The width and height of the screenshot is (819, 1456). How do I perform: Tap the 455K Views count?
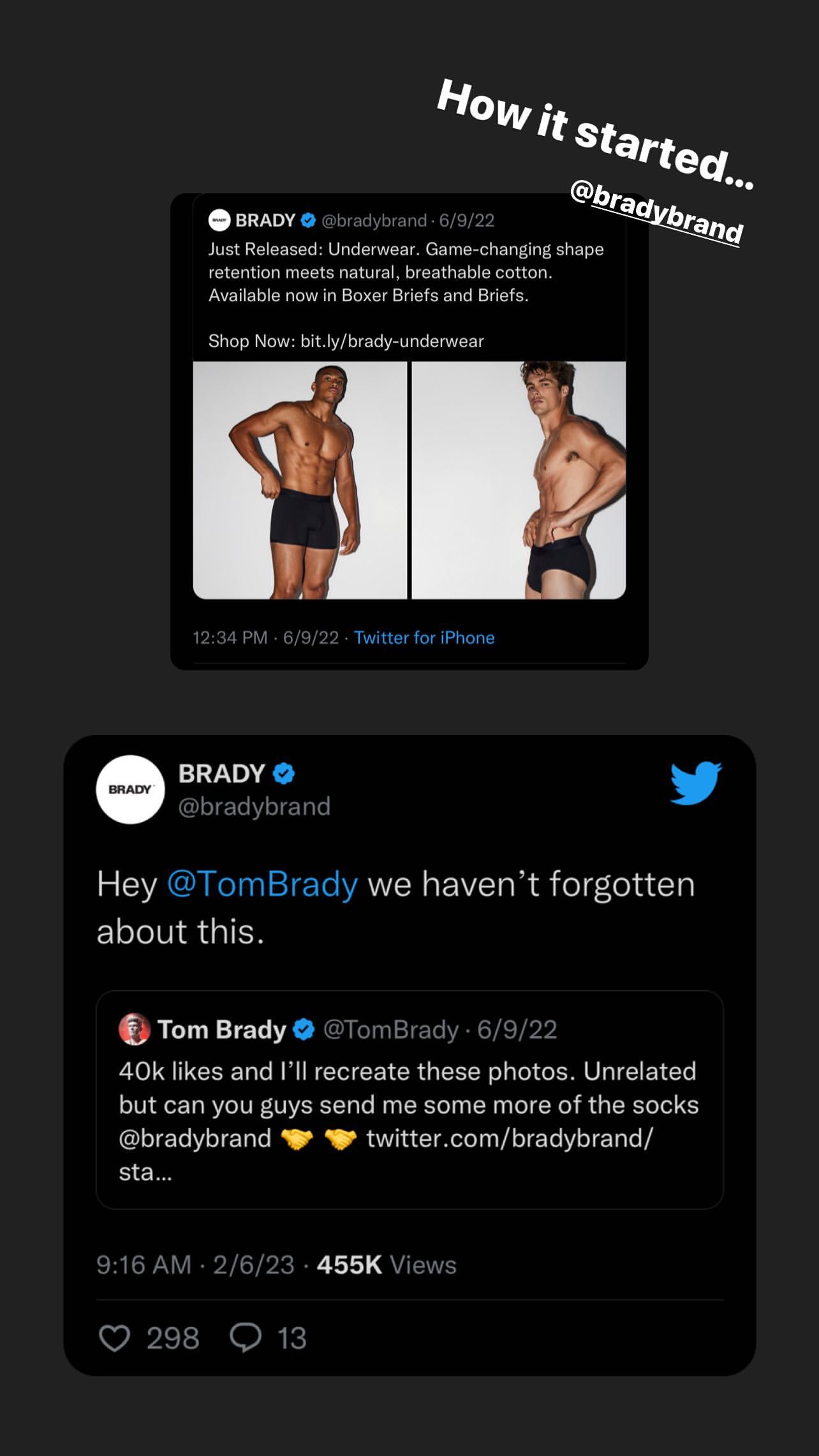[387, 1265]
